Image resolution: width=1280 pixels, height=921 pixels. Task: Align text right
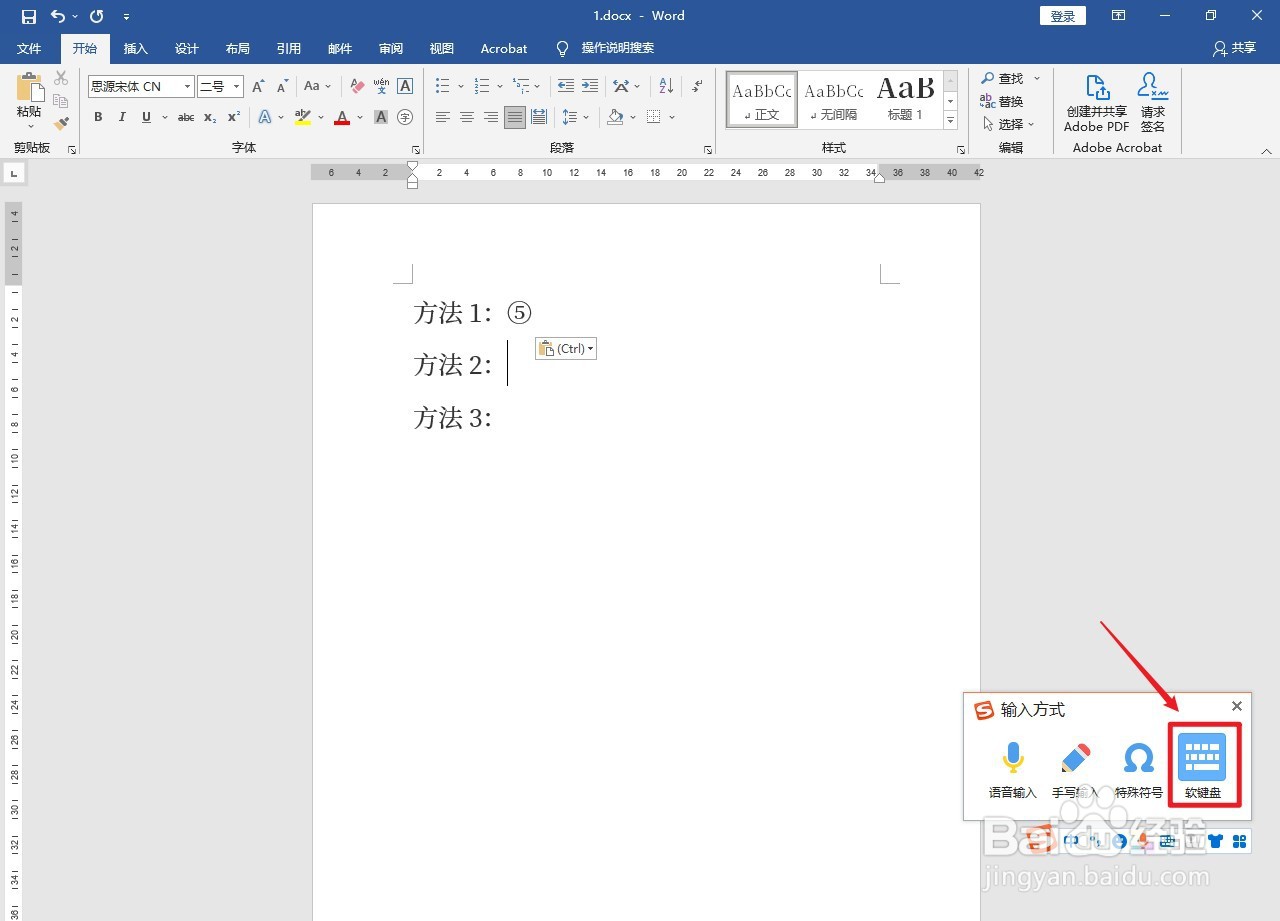(491, 117)
